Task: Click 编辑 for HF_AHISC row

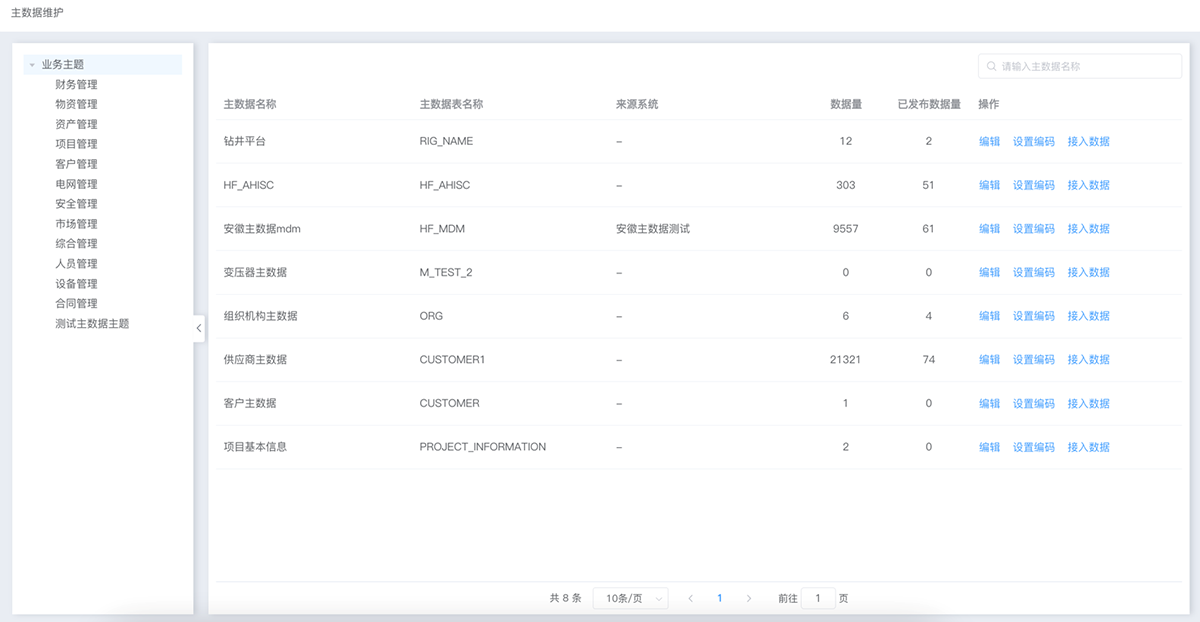Action: pyautogui.click(x=989, y=185)
